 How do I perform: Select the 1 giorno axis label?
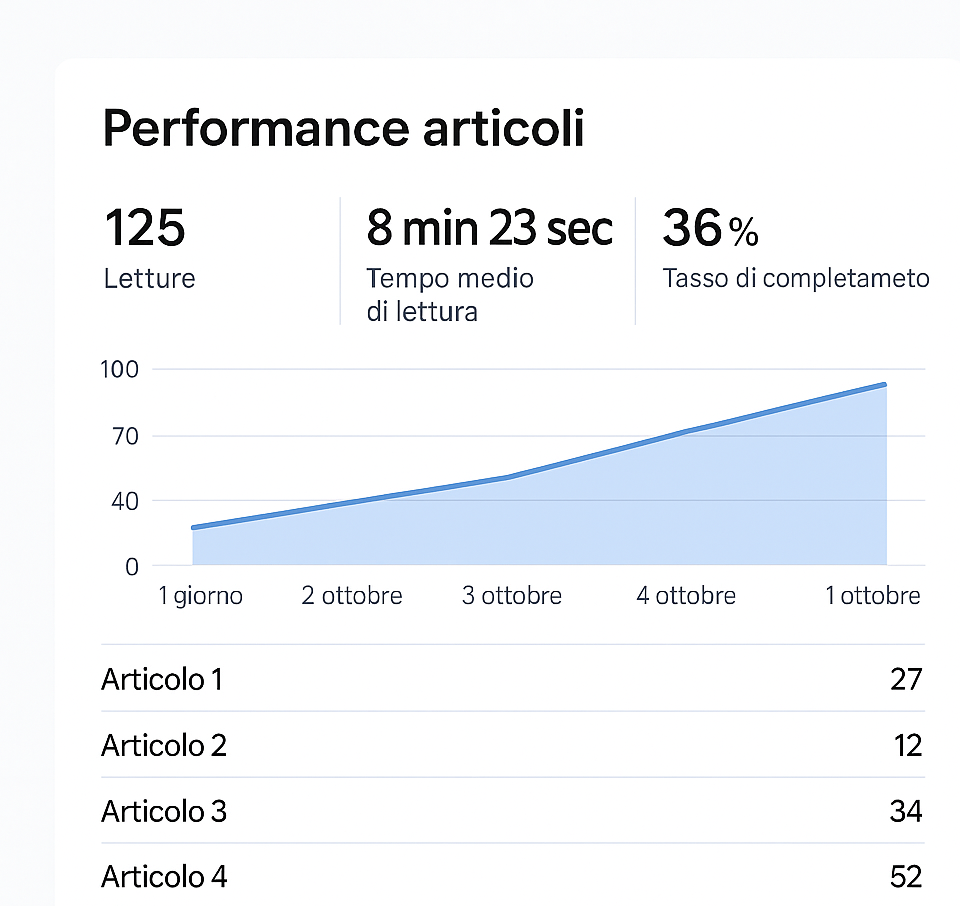click(x=201, y=596)
